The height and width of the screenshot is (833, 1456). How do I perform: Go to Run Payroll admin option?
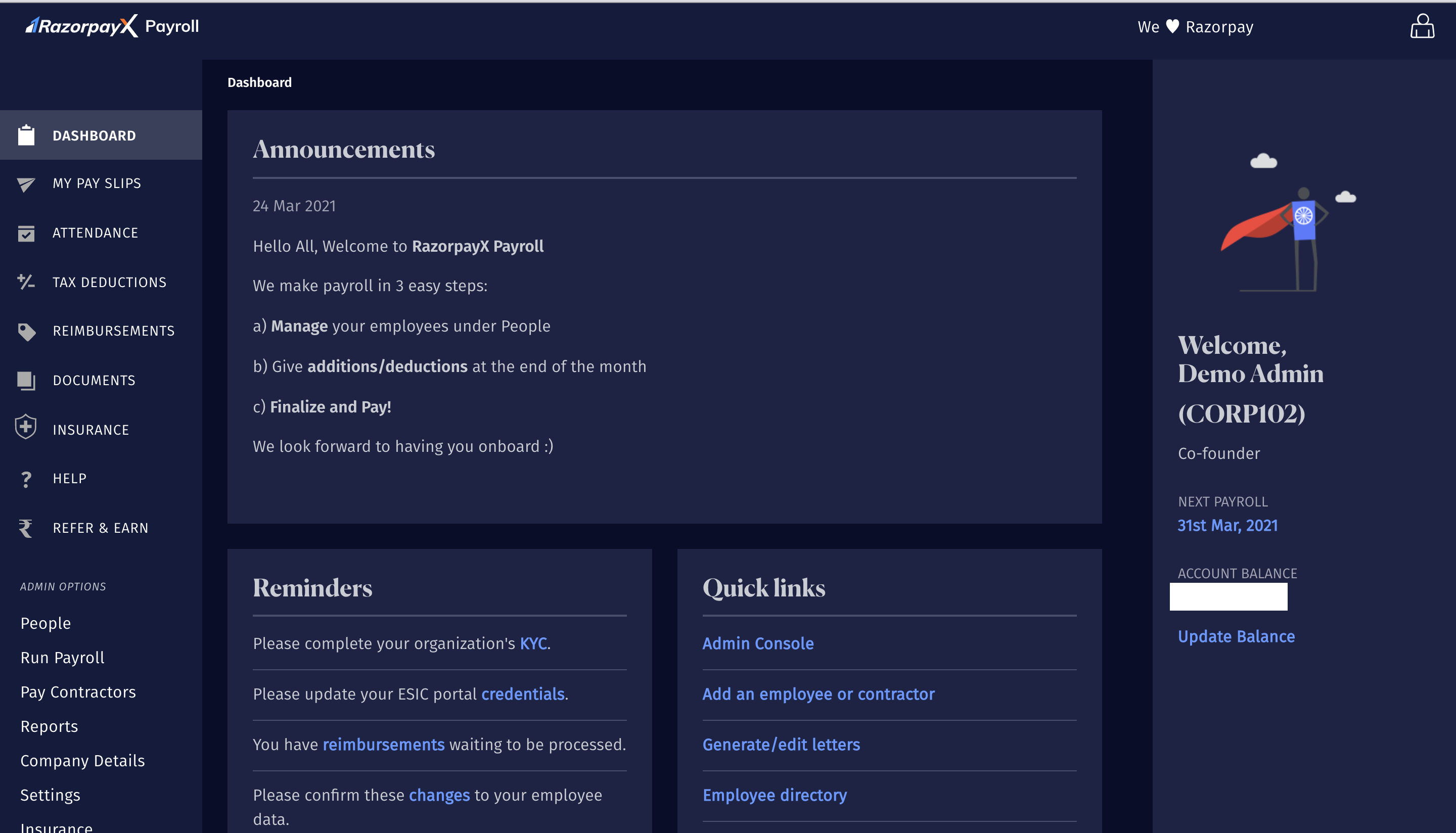tap(62, 658)
